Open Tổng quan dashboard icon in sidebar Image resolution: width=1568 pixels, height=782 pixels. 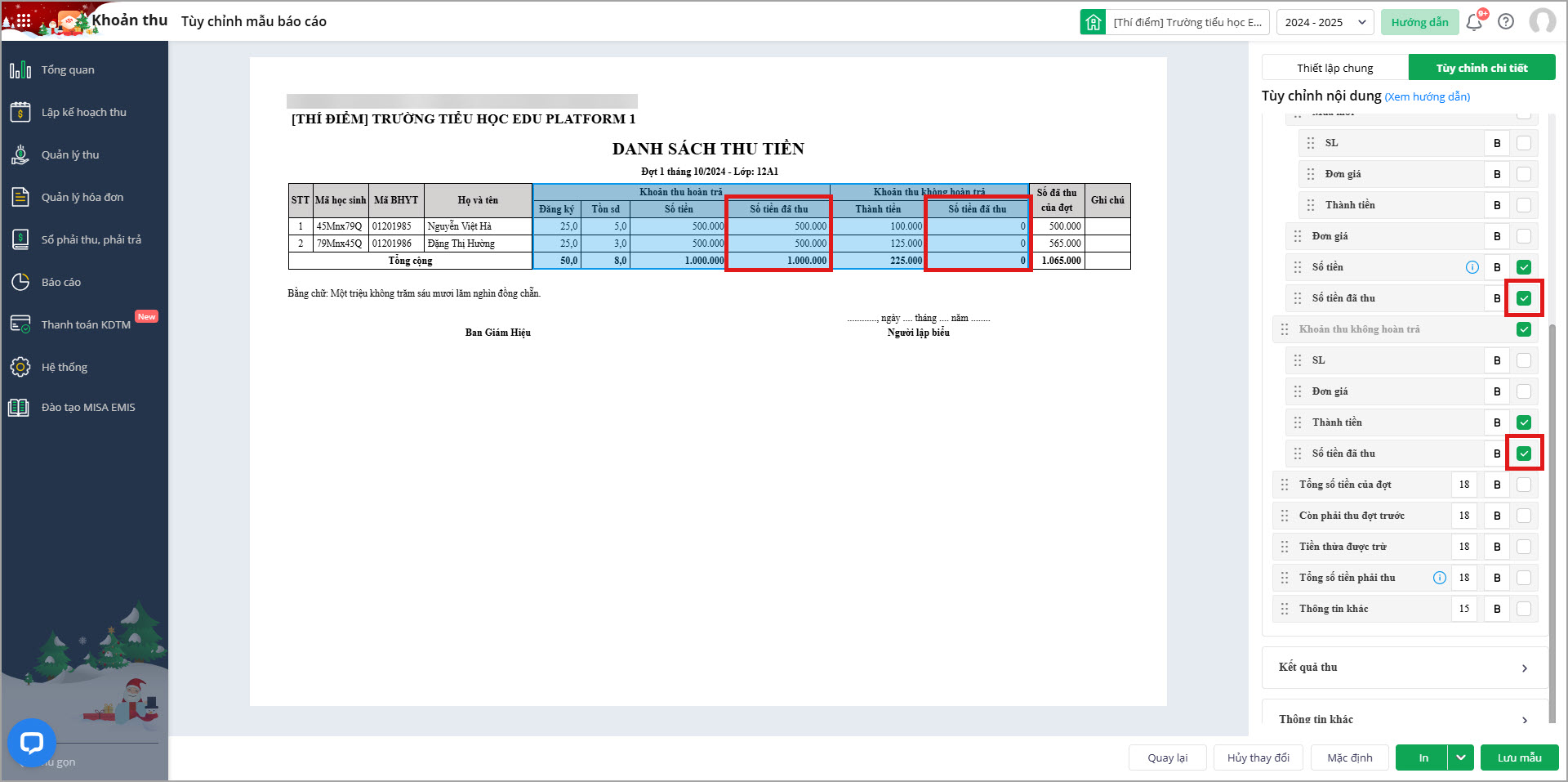coord(20,69)
